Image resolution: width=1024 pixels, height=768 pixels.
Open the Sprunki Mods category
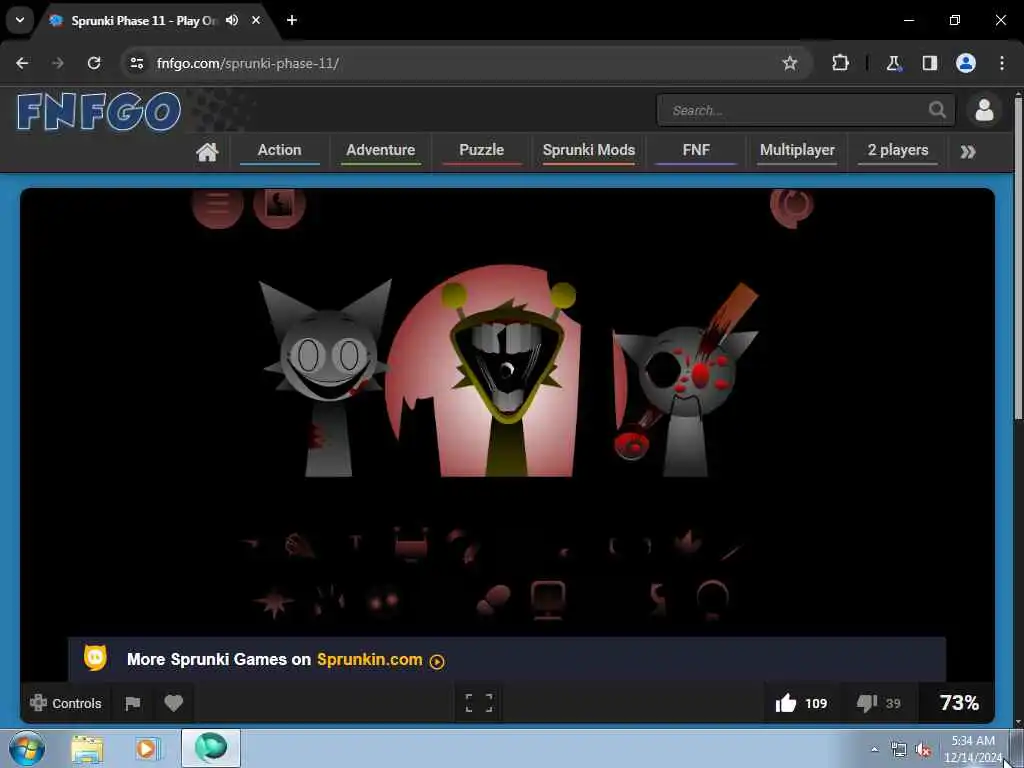coord(588,150)
